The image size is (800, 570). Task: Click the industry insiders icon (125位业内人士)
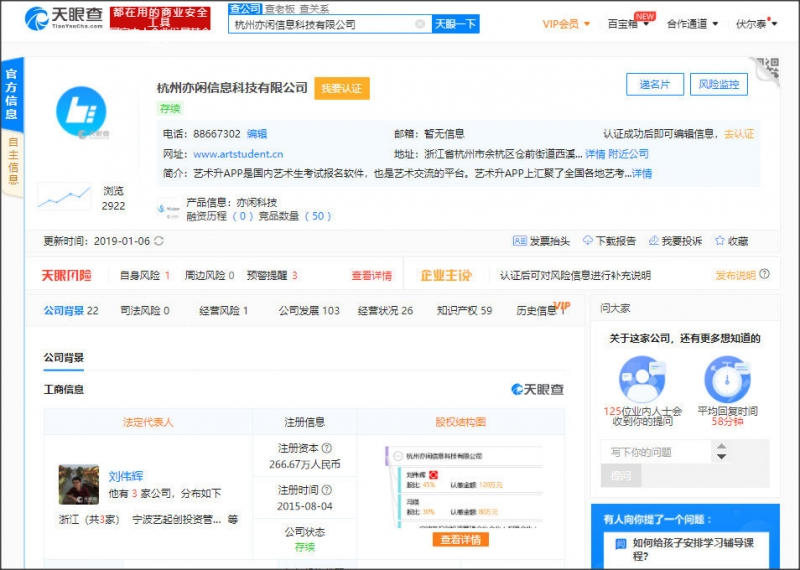point(642,379)
